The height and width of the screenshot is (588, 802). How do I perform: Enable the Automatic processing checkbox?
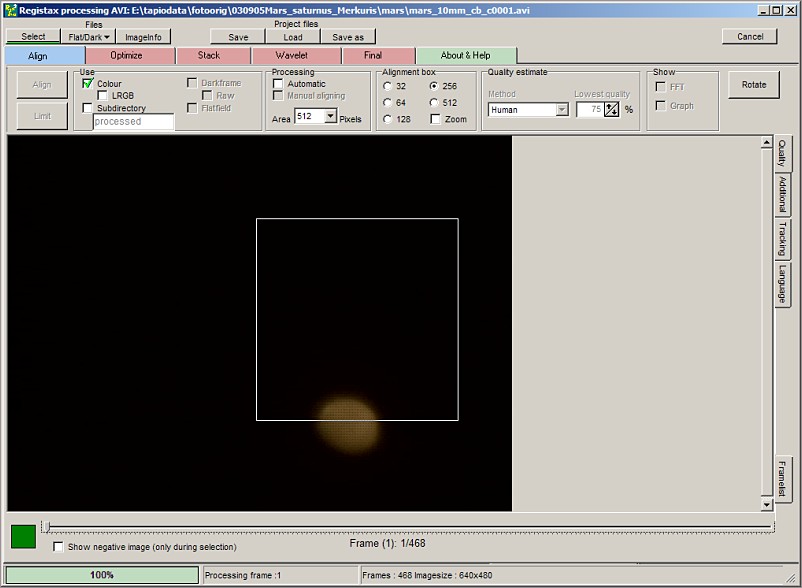point(278,84)
